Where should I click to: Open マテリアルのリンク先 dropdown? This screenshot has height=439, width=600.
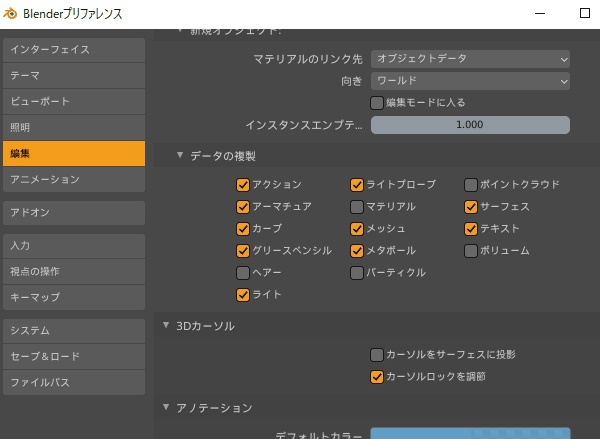click(x=470, y=59)
